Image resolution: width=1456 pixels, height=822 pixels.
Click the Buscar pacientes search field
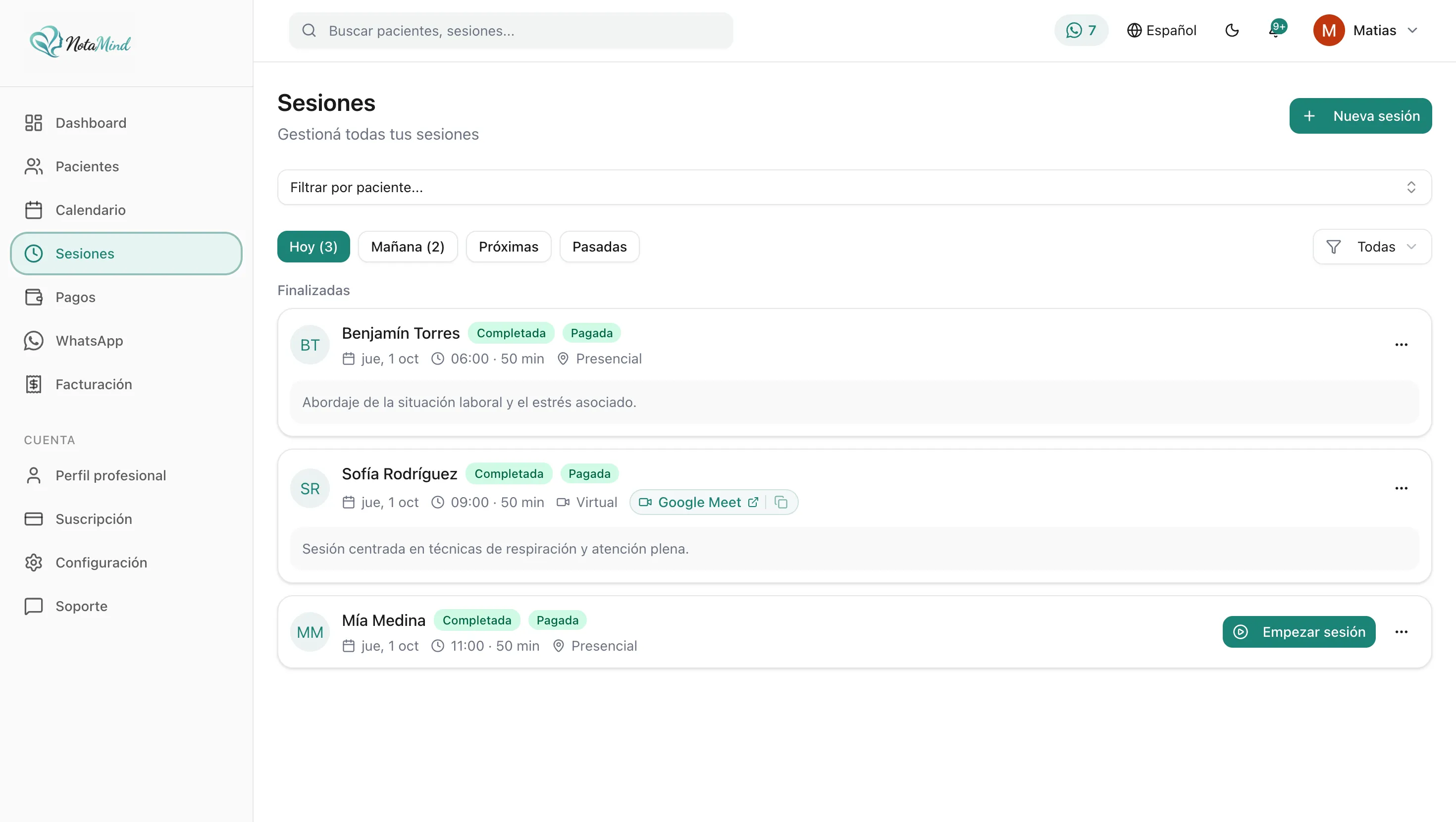[511, 31]
